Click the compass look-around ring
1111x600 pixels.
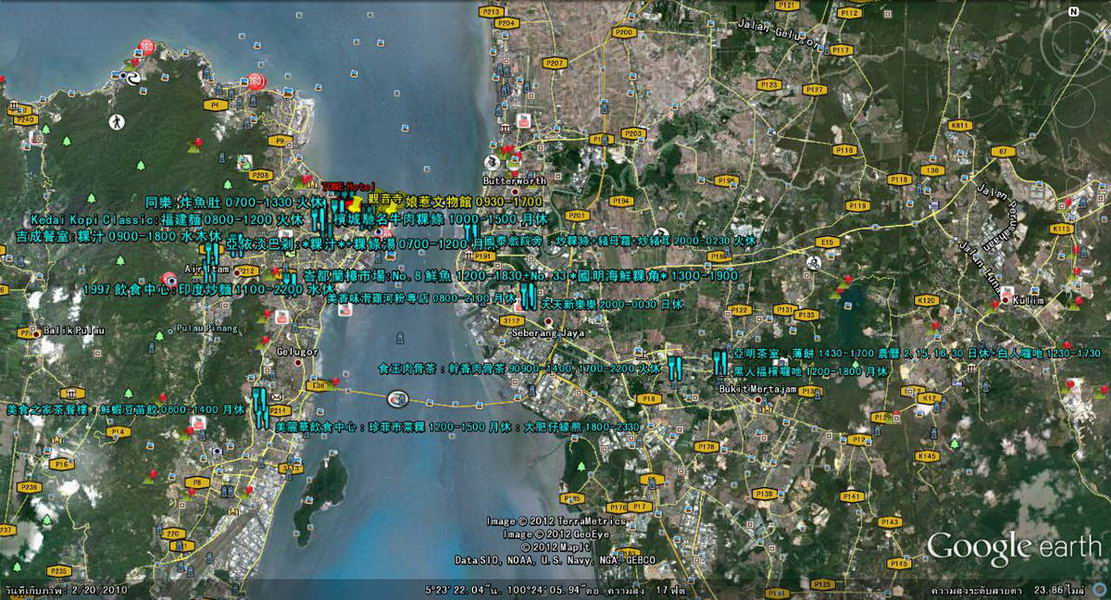pyautogui.click(x=1073, y=41)
